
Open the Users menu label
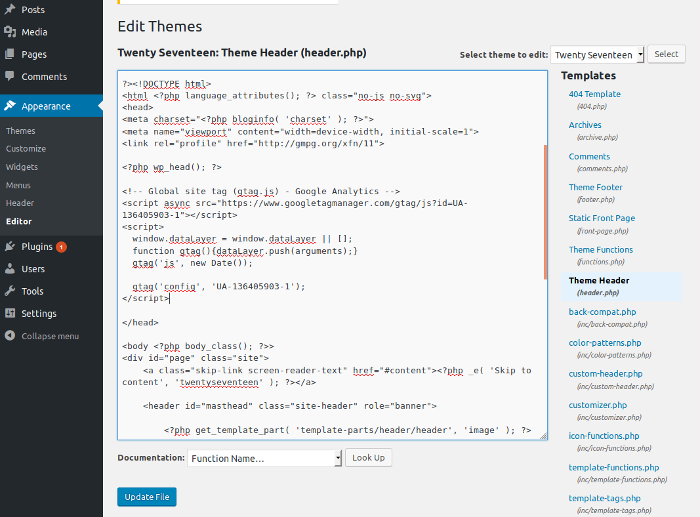pyautogui.click(x=33, y=269)
